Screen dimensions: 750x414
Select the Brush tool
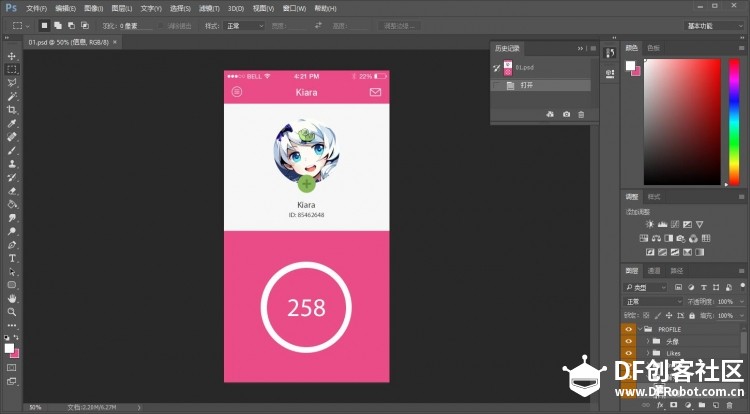(12, 150)
